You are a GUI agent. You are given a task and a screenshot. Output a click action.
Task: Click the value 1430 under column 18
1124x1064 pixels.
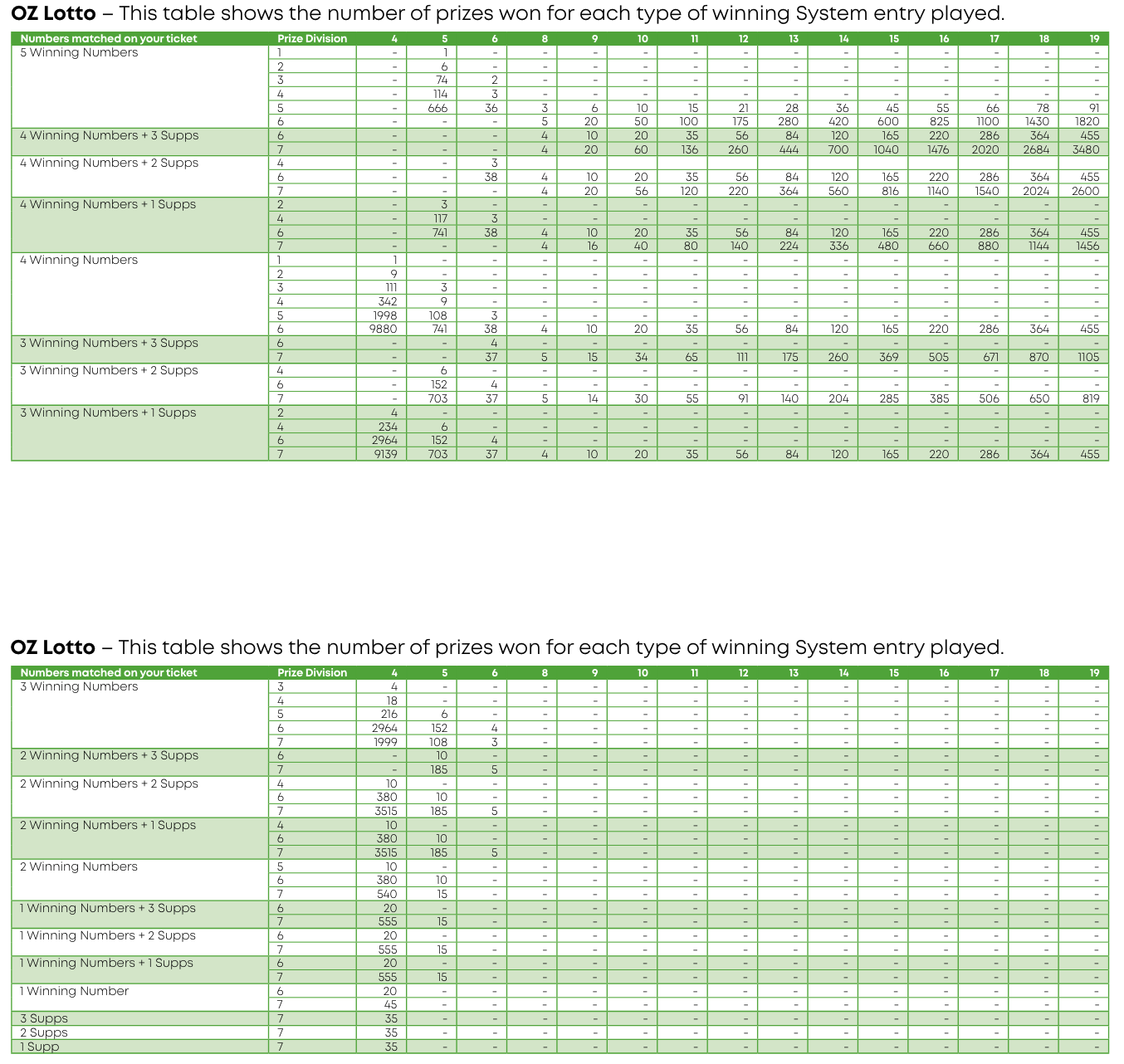click(x=1038, y=121)
